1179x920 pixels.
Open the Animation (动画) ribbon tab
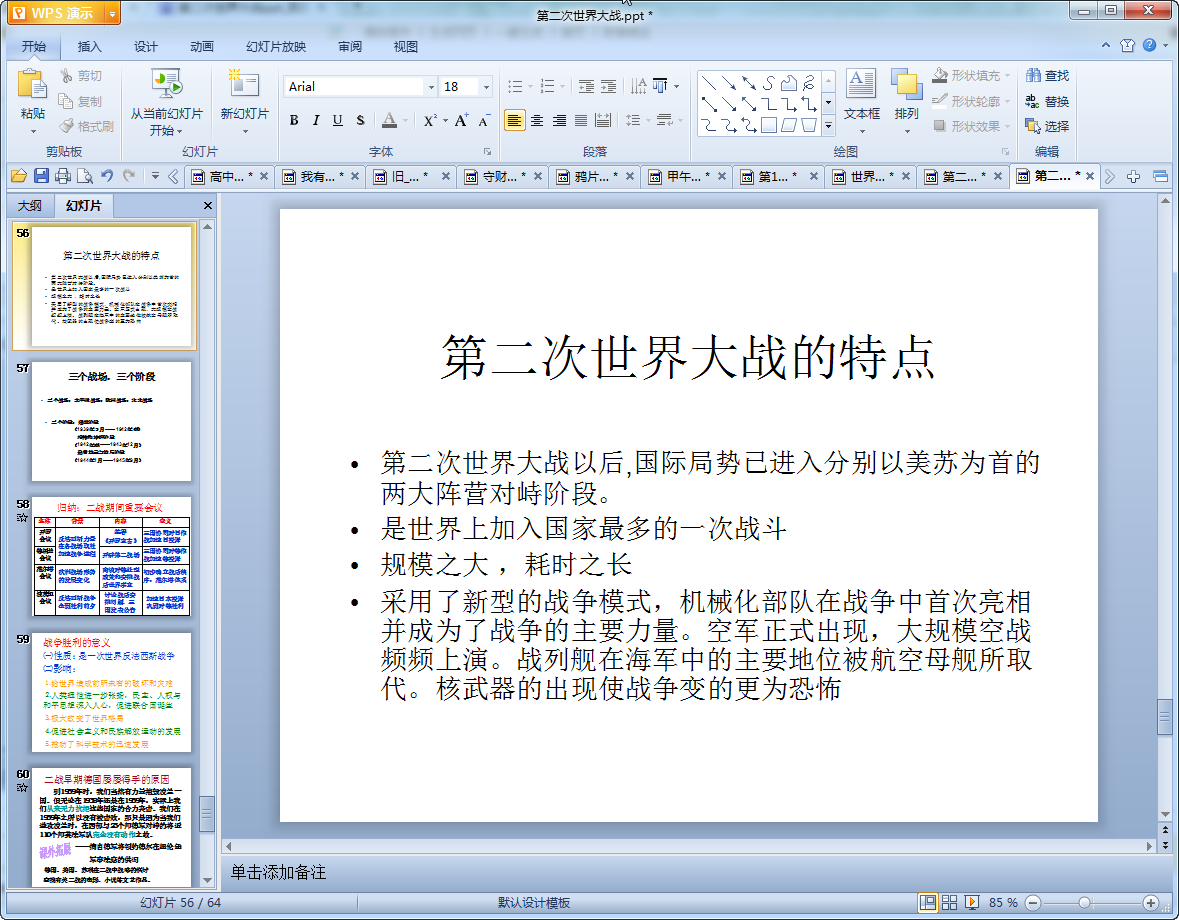[202, 47]
